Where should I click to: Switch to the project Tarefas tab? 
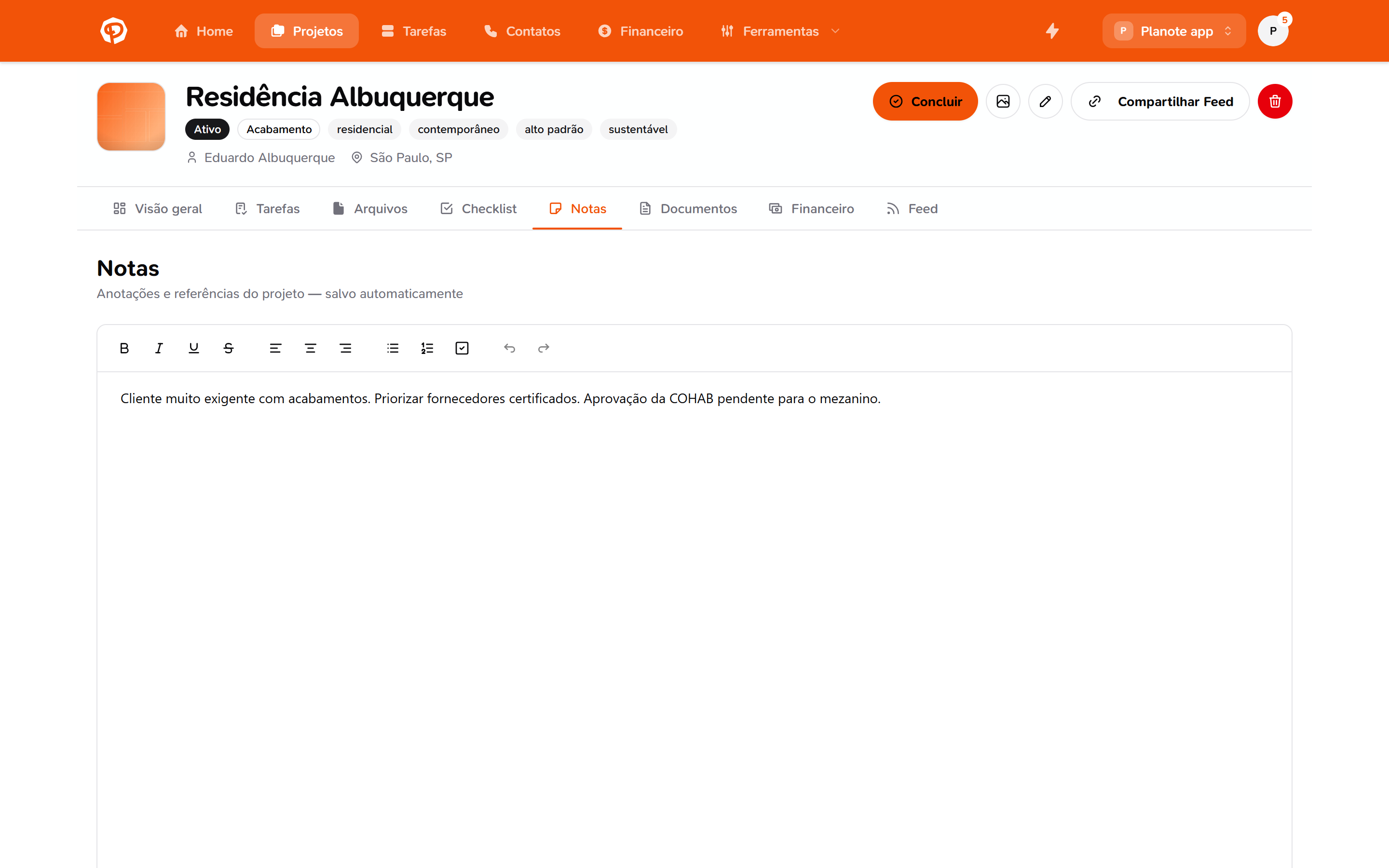point(268,208)
